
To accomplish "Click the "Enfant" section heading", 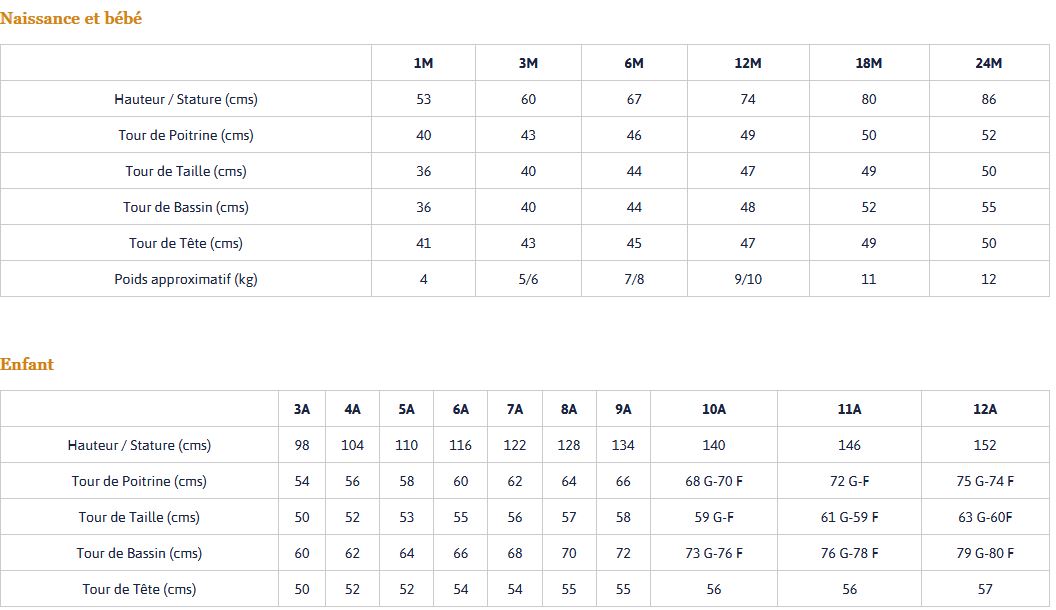I will point(27,364).
